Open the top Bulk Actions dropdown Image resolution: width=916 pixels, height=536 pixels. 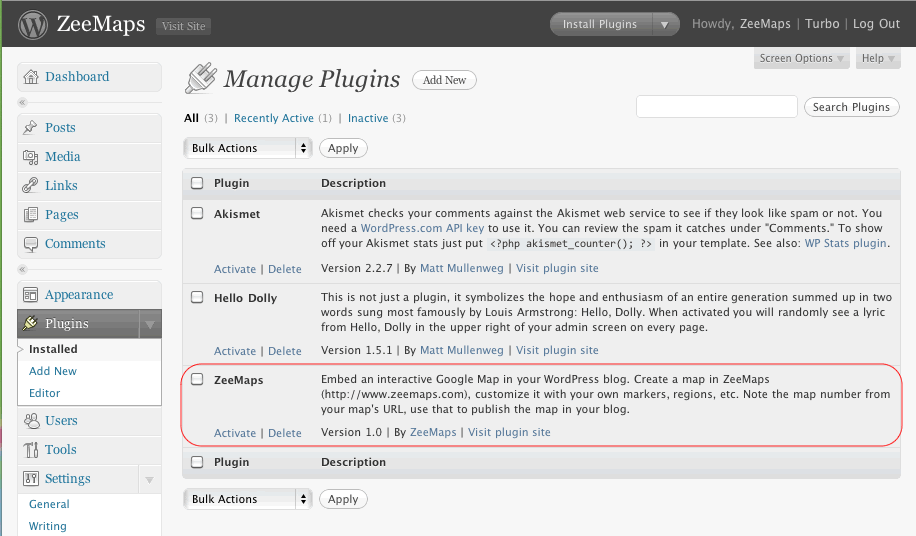coord(248,148)
